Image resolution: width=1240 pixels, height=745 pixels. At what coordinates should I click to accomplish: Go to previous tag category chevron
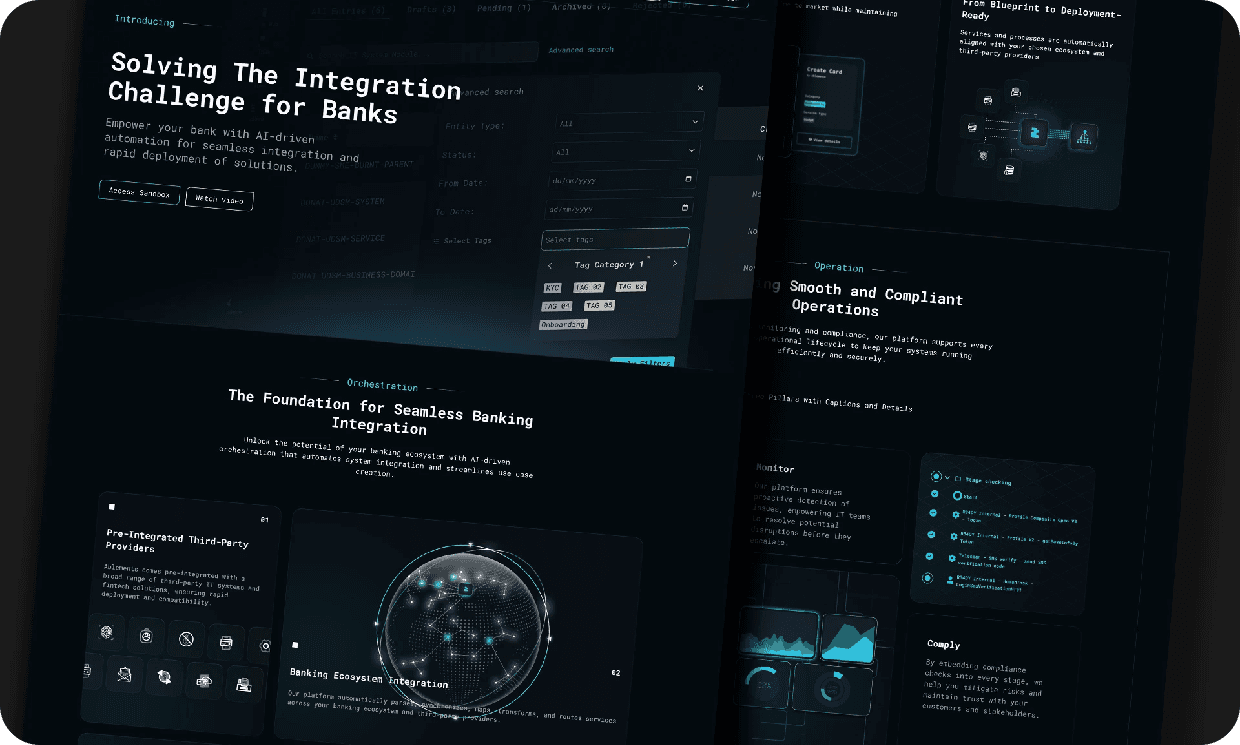point(549,265)
